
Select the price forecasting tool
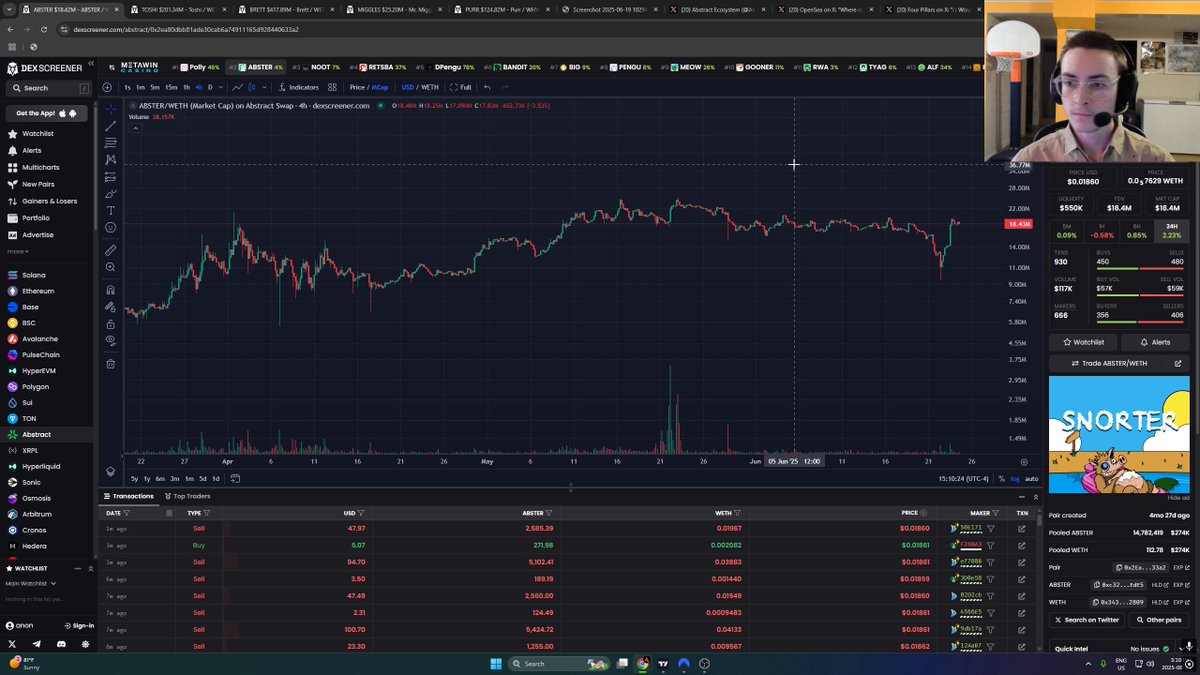coord(110,176)
